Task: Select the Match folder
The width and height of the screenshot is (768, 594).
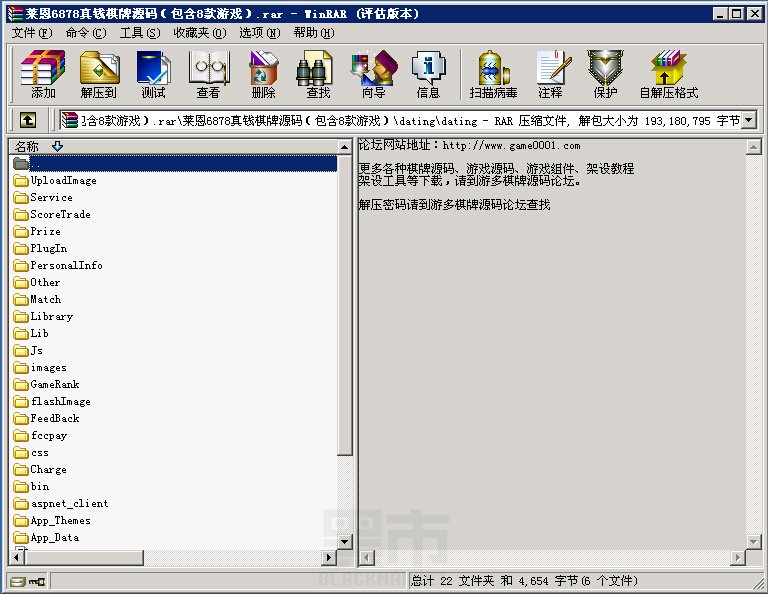Action: click(x=38, y=300)
